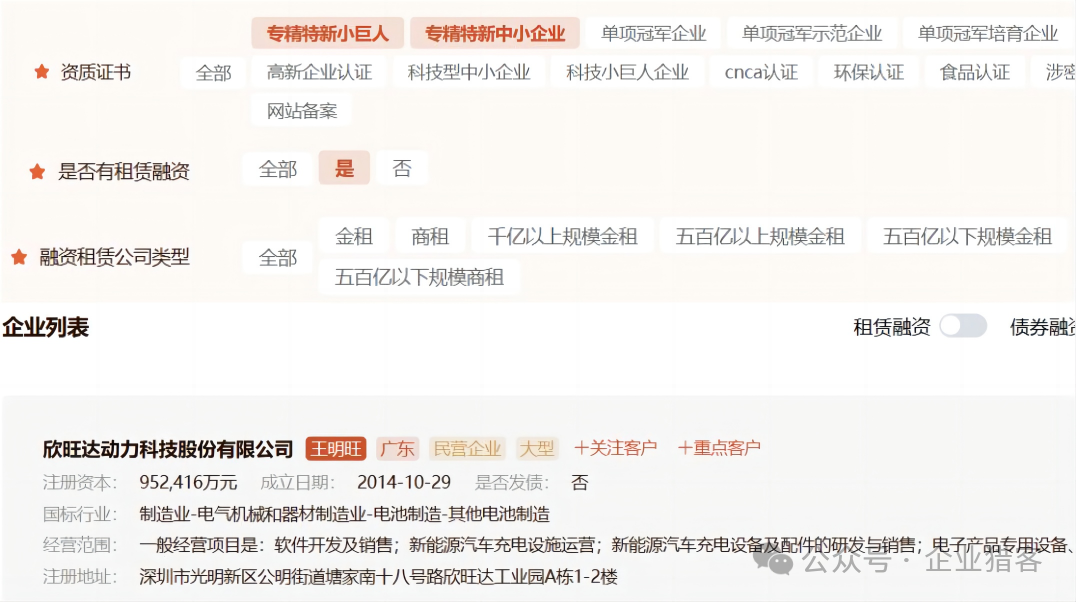Select the 商租 company type
Screen dimensions: 1076x602
(430, 236)
